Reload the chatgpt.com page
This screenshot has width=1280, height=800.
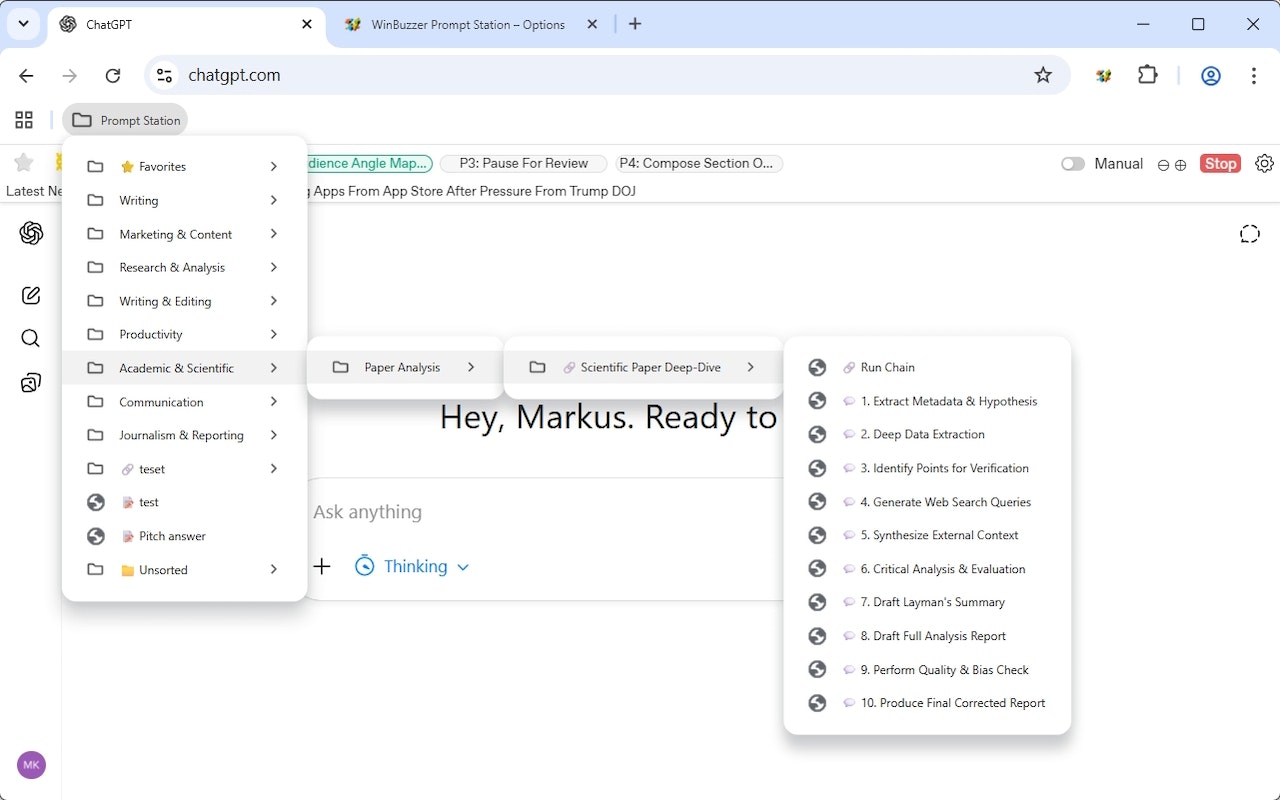[113, 75]
